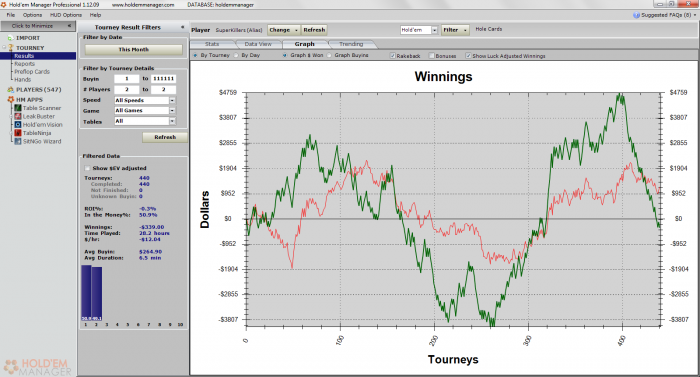Open the Speed dropdown

[x=172, y=100]
